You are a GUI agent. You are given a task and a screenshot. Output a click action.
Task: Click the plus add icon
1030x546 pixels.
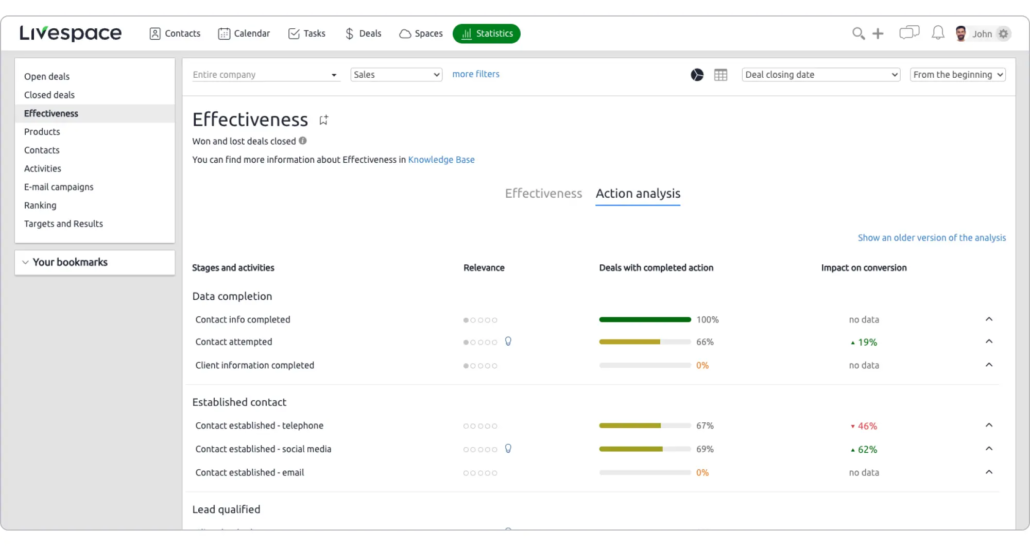click(x=878, y=34)
